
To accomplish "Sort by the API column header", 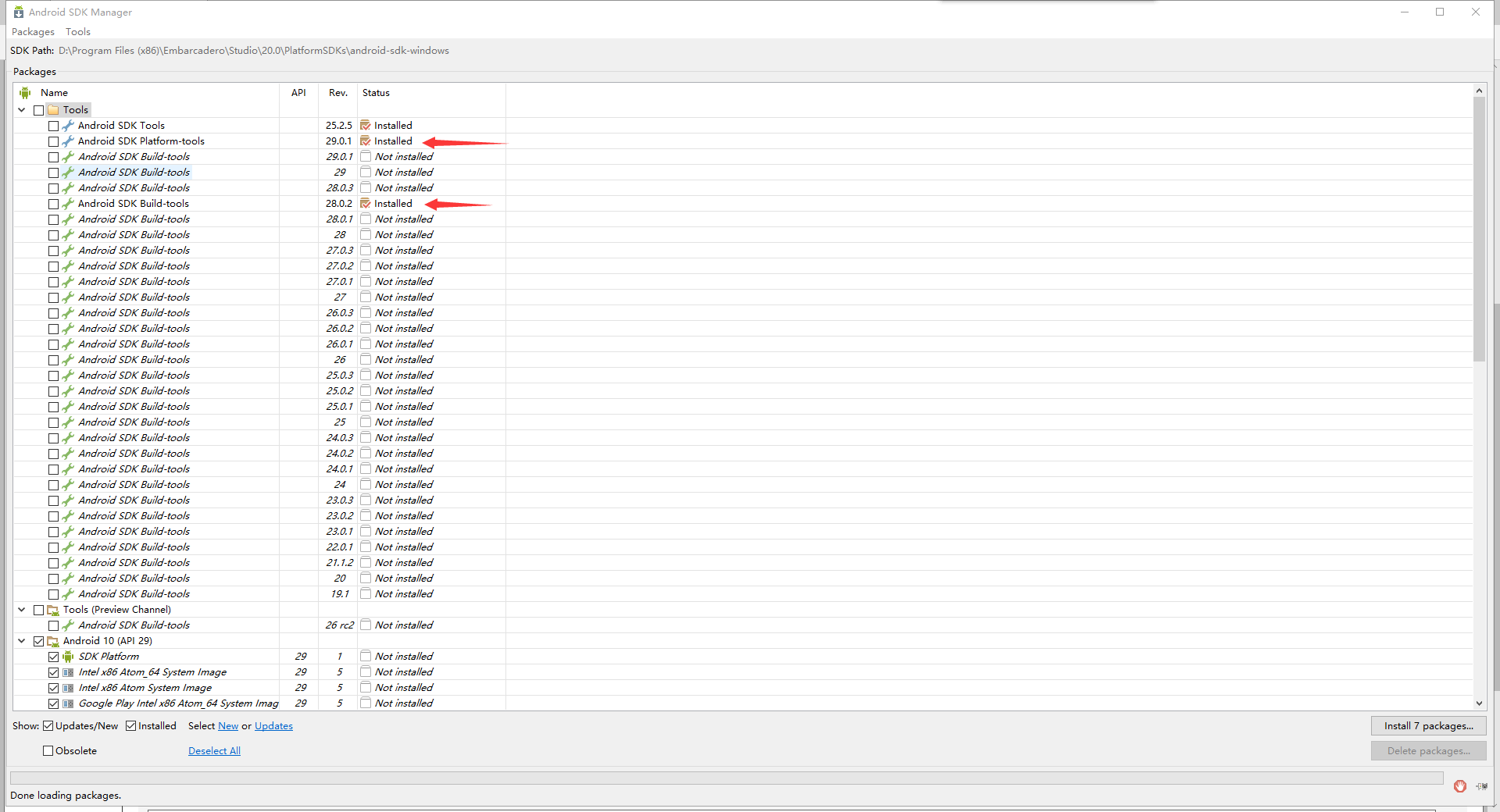I will pyautogui.click(x=298, y=93).
